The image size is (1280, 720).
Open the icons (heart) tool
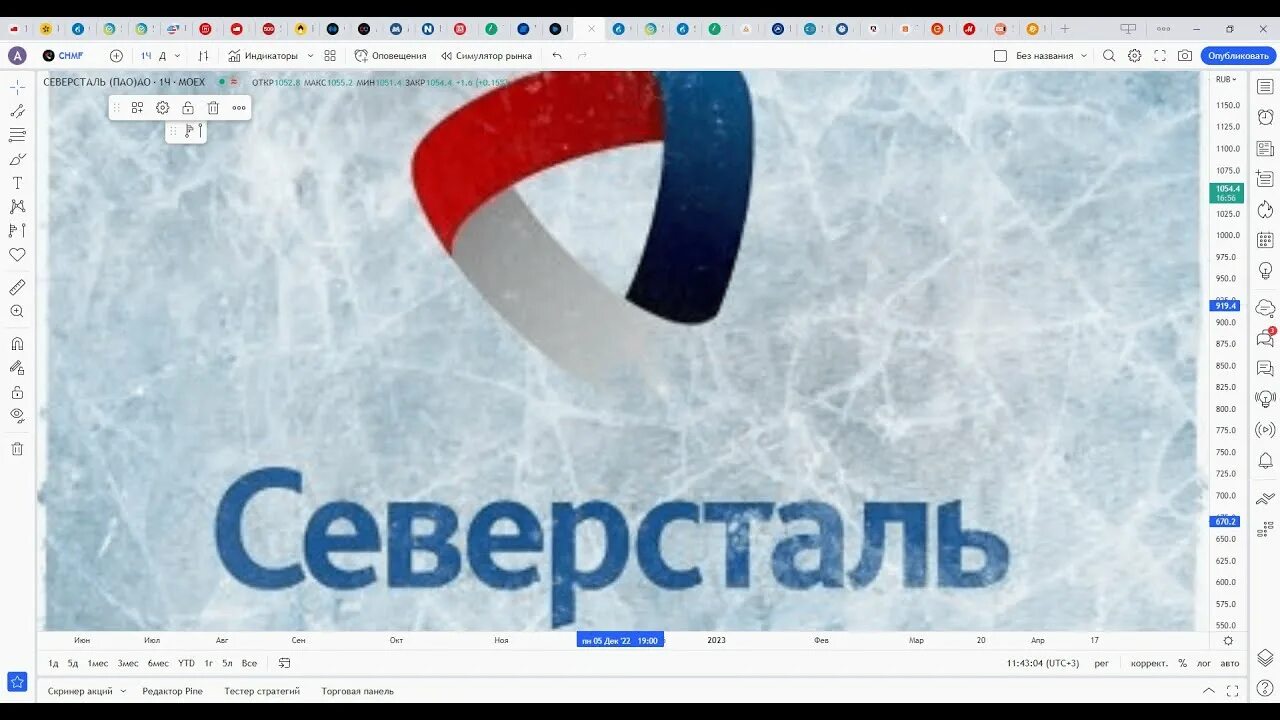point(17,255)
